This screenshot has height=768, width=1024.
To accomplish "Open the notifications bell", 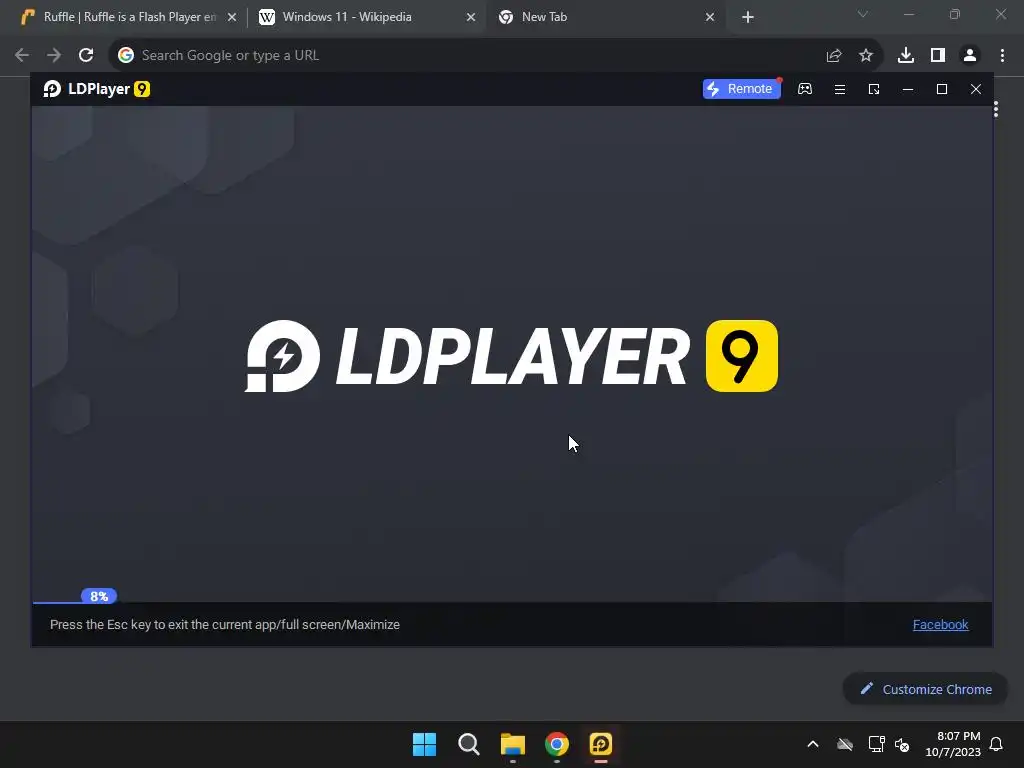I will pyautogui.click(x=996, y=744).
